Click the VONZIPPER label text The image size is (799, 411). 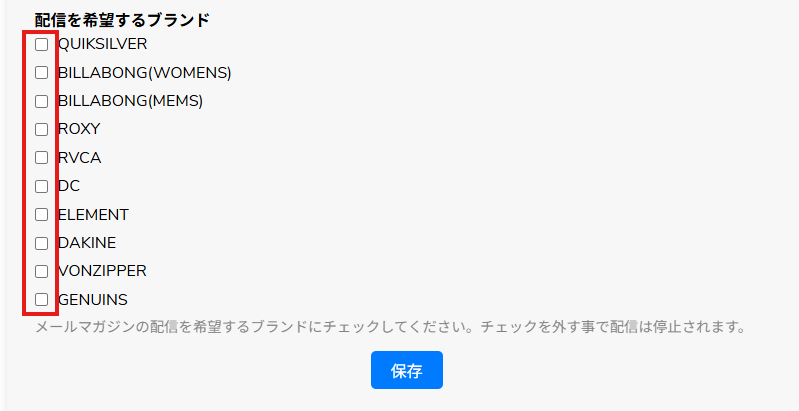click(103, 271)
